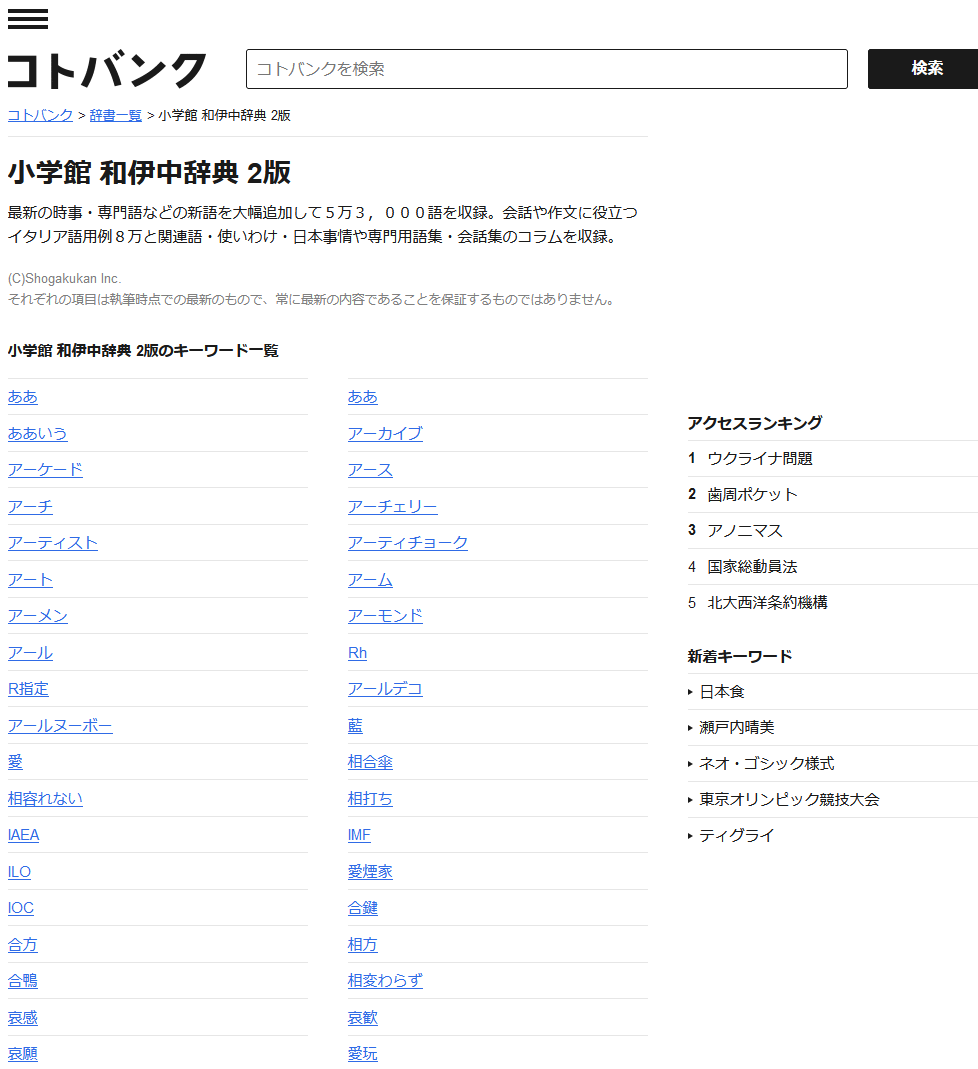This screenshot has width=978, height=1069.
Task: Open the アース keyword link
Action: [x=370, y=470]
